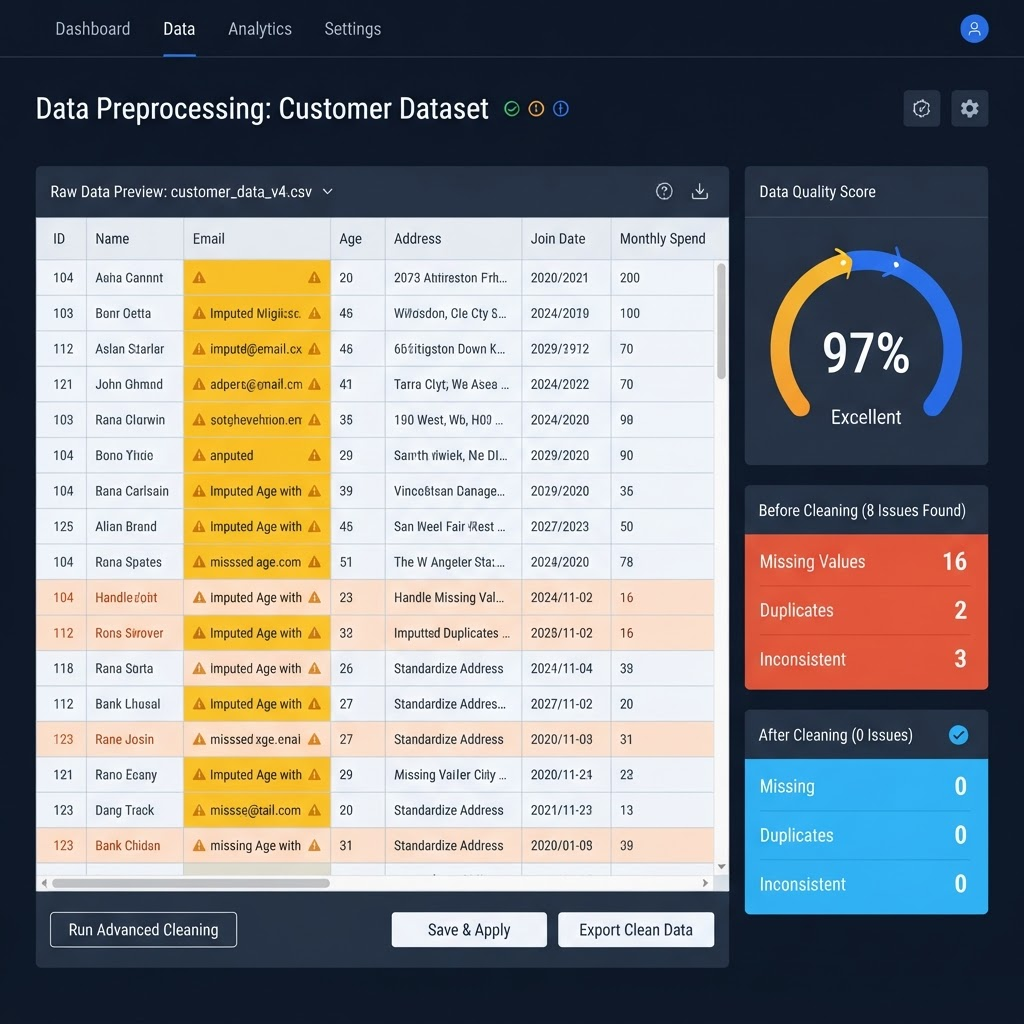Image resolution: width=1024 pixels, height=1024 pixels.
Task: Click warning icon beside Imputed Migiisc.
Action: [x=199, y=313]
